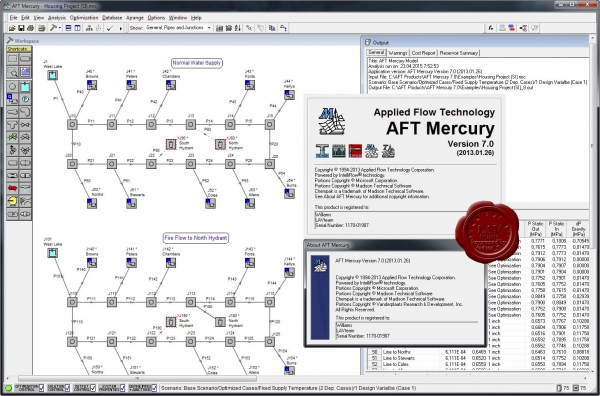This screenshot has height=396, width=600.
Task: Toggle the Solution Control status checkbox
Action: coord(67,388)
